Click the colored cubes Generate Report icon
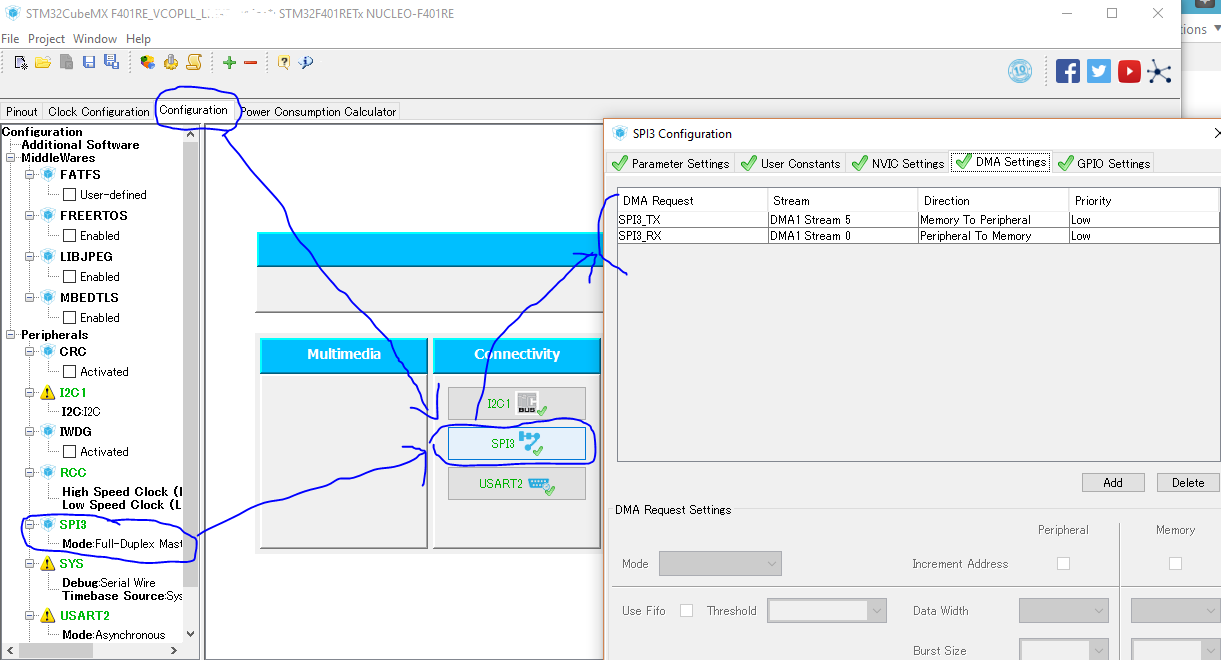This screenshot has height=660, width=1221. [148, 62]
